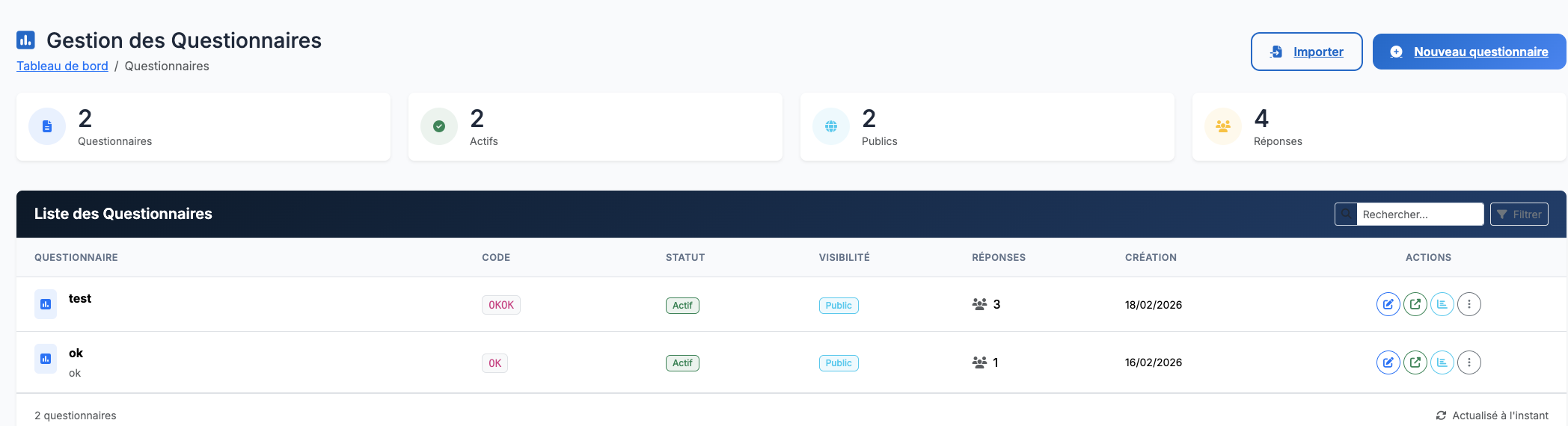1568x426 pixels.
Task: Sort by the Réponses column header
Action: point(998,257)
